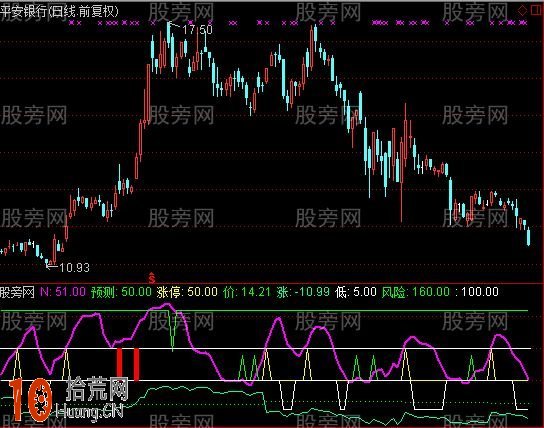Click the red S marker below the chart
Image resolution: width=544 pixels, height=428 pixels.
click(152, 278)
